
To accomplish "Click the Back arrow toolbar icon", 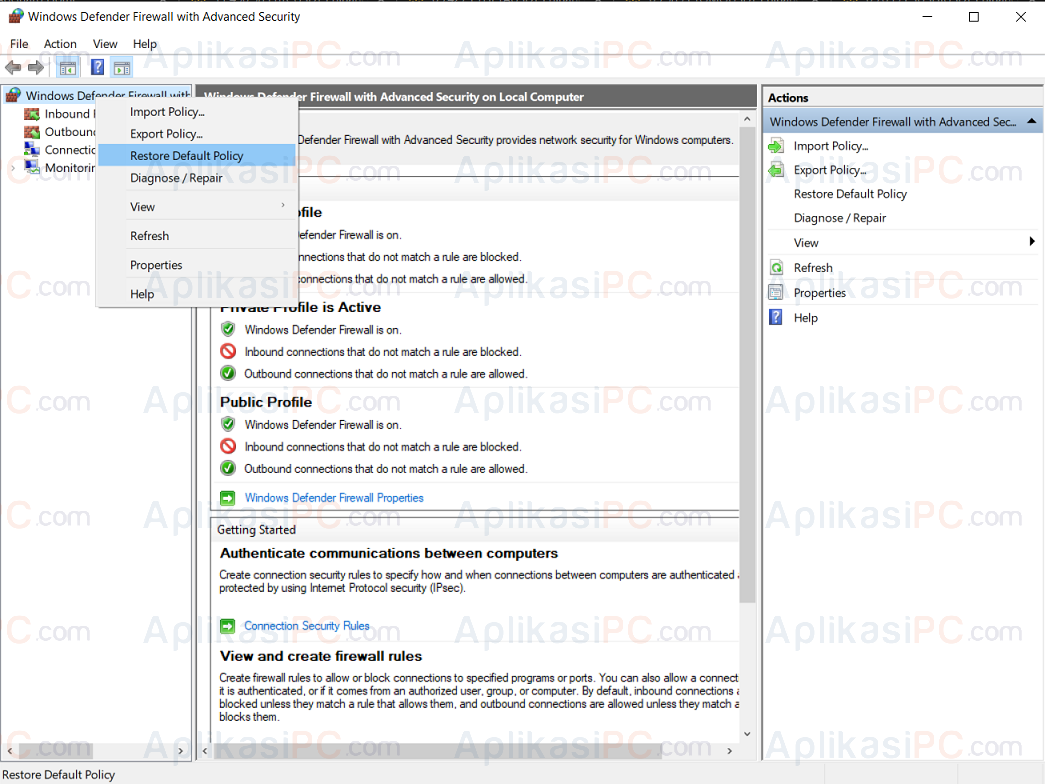I will coord(13,67).
